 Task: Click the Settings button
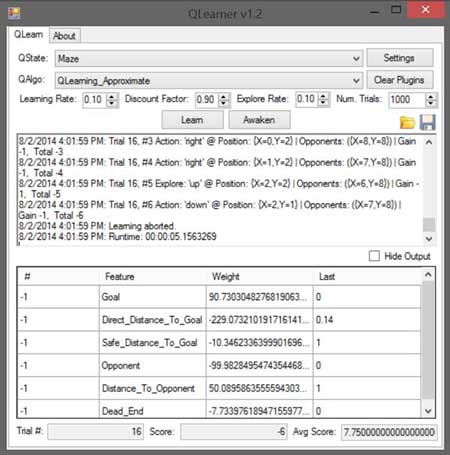click(x=400, y=58)
